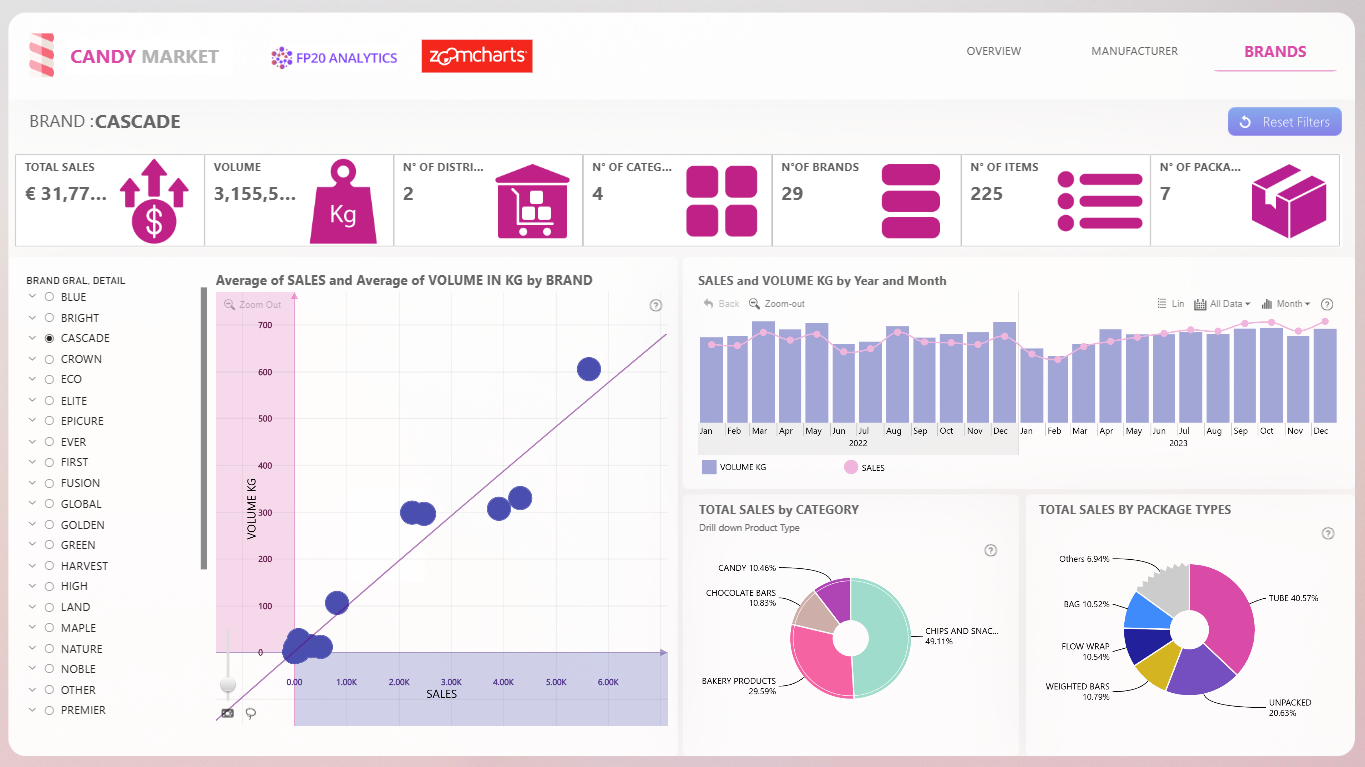
Task: Expand the HIGH brand chevron
Action: point(33,586)
